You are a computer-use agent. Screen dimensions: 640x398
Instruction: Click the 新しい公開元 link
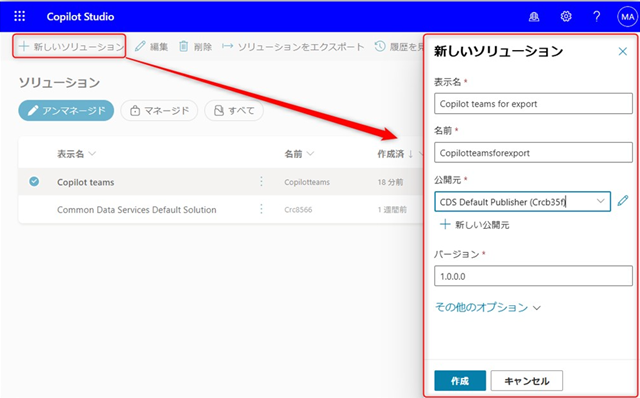[x=474, y=225]
